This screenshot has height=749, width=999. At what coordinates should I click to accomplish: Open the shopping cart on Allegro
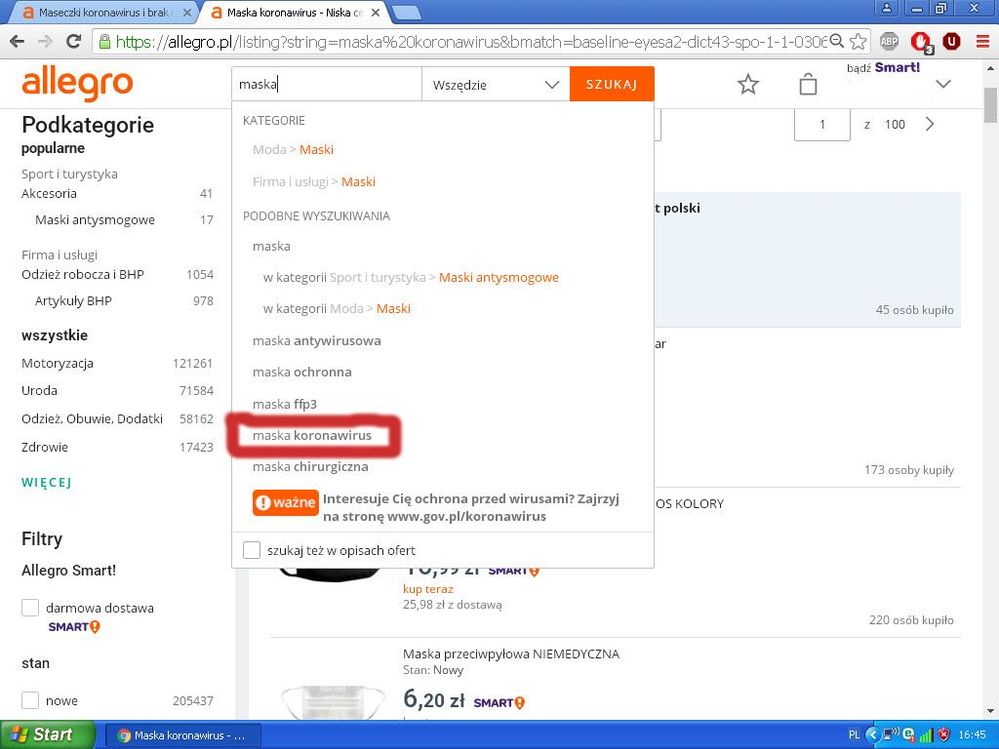click(x=808, y=84)
